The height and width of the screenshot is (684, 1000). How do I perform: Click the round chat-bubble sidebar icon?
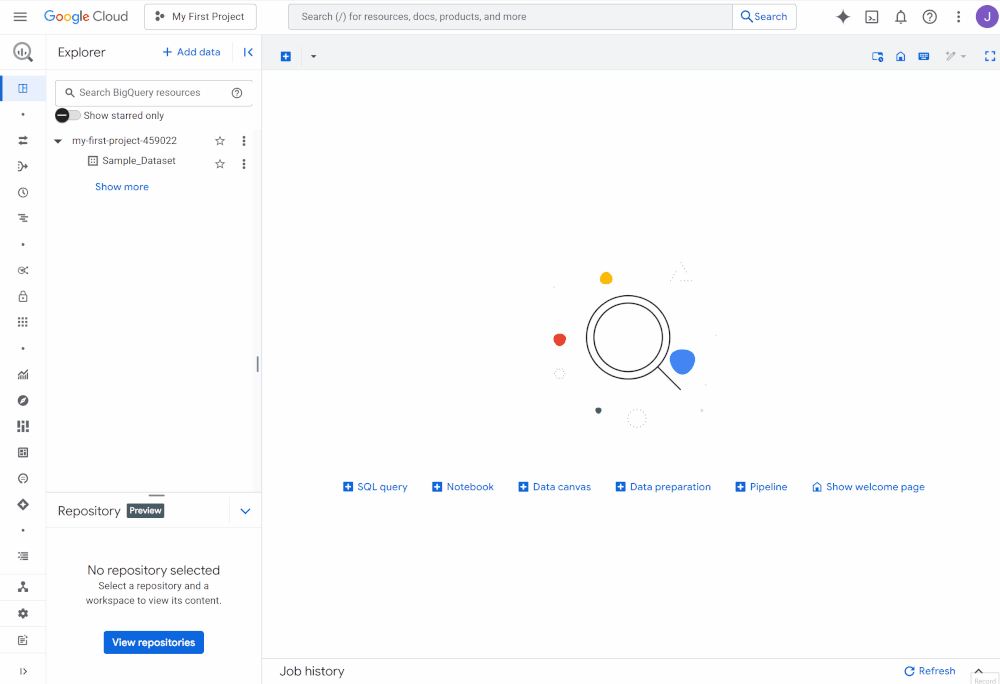pyautogui.click(x=23, y=478)
